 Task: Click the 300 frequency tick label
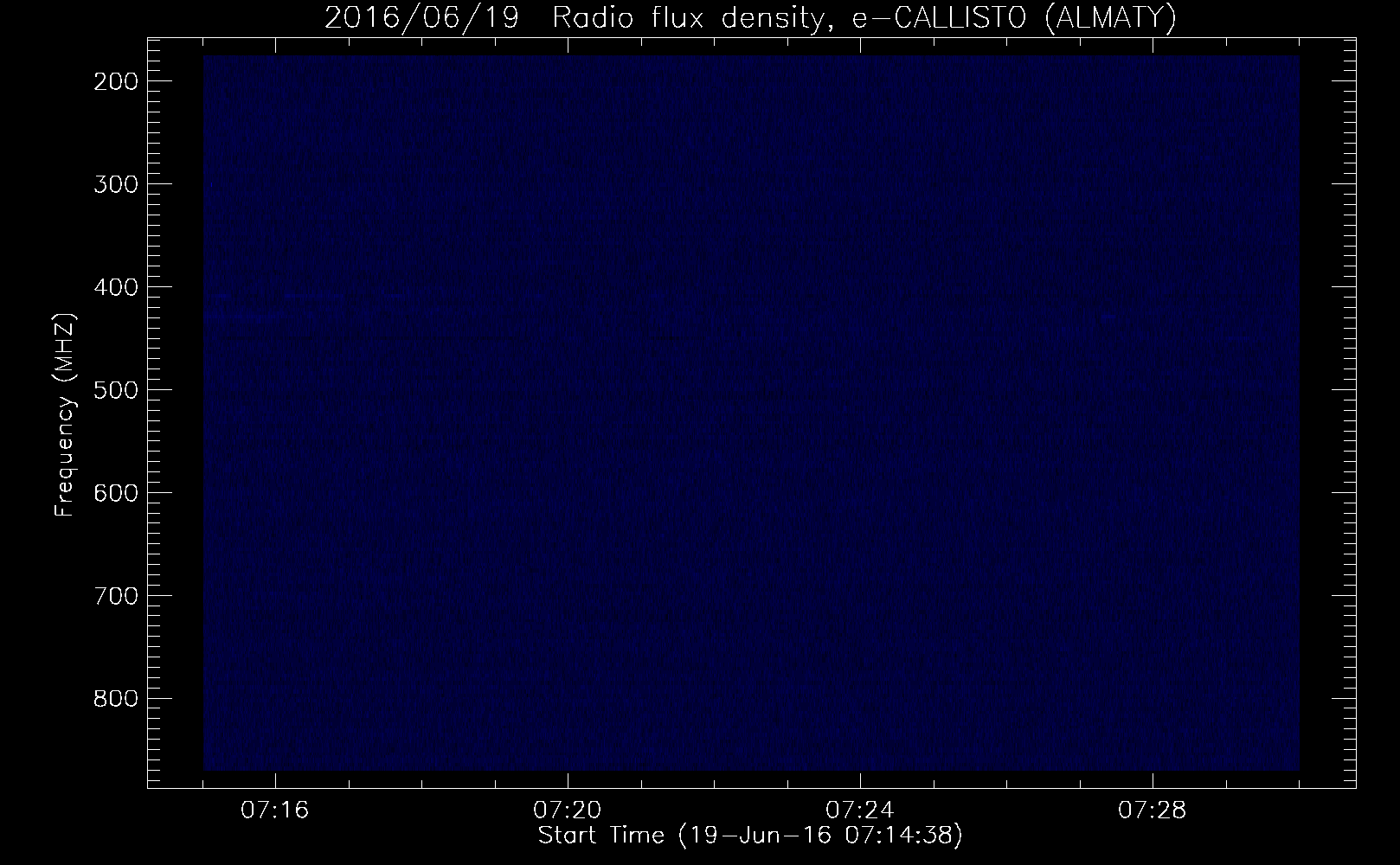(x=115, y=183)
